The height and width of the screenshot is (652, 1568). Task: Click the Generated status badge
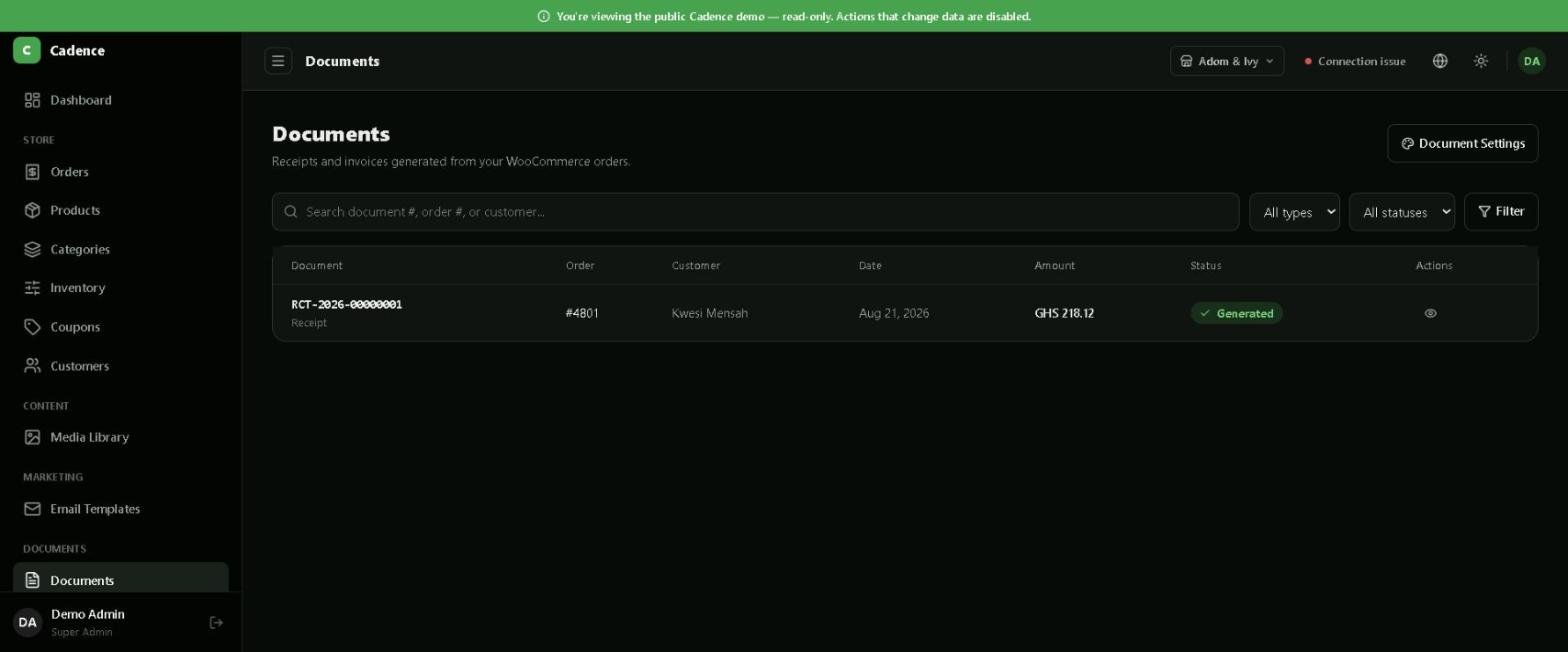pyautogui.click(x=1236, y=313)
